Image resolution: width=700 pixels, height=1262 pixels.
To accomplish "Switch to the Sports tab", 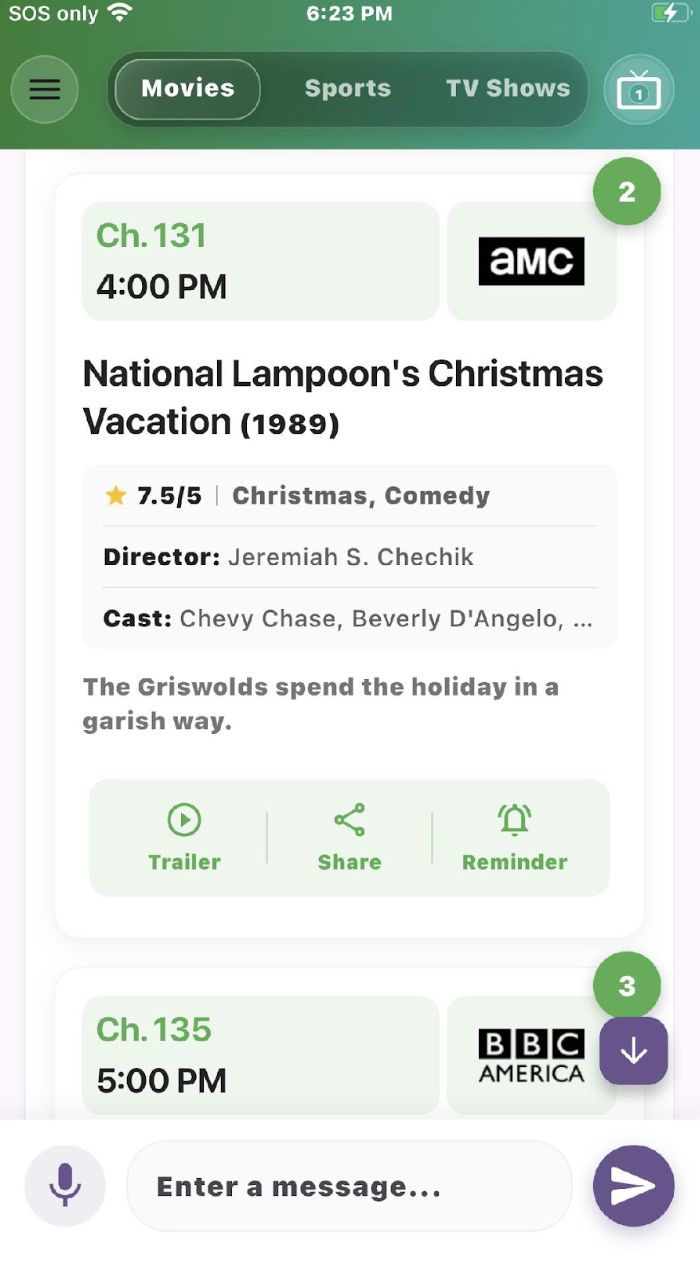I will coord(347,89).
